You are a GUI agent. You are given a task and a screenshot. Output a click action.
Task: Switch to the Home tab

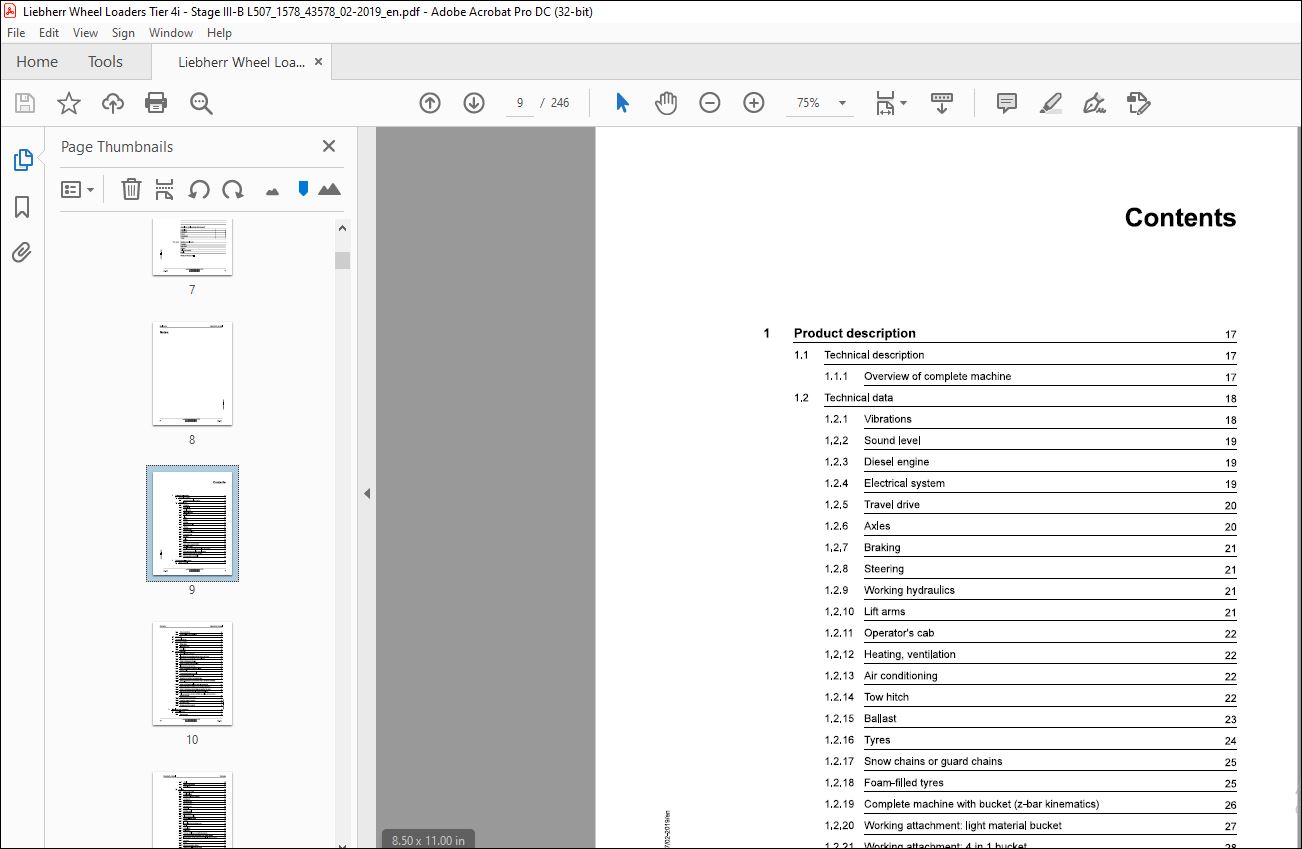tap(37, 62)
